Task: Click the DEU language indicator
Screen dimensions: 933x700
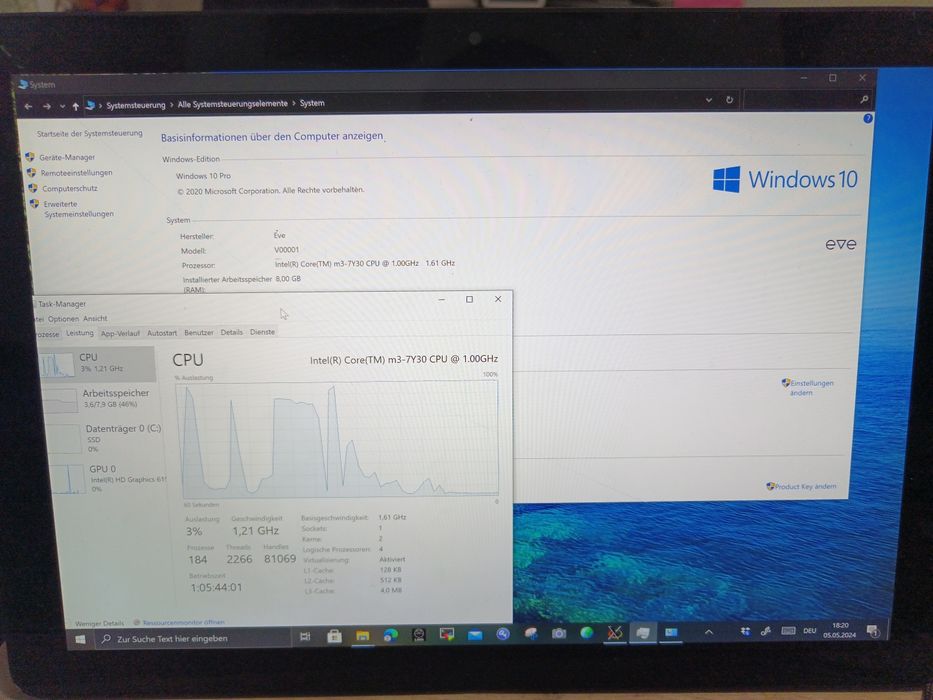Action: tap(810, 630)
